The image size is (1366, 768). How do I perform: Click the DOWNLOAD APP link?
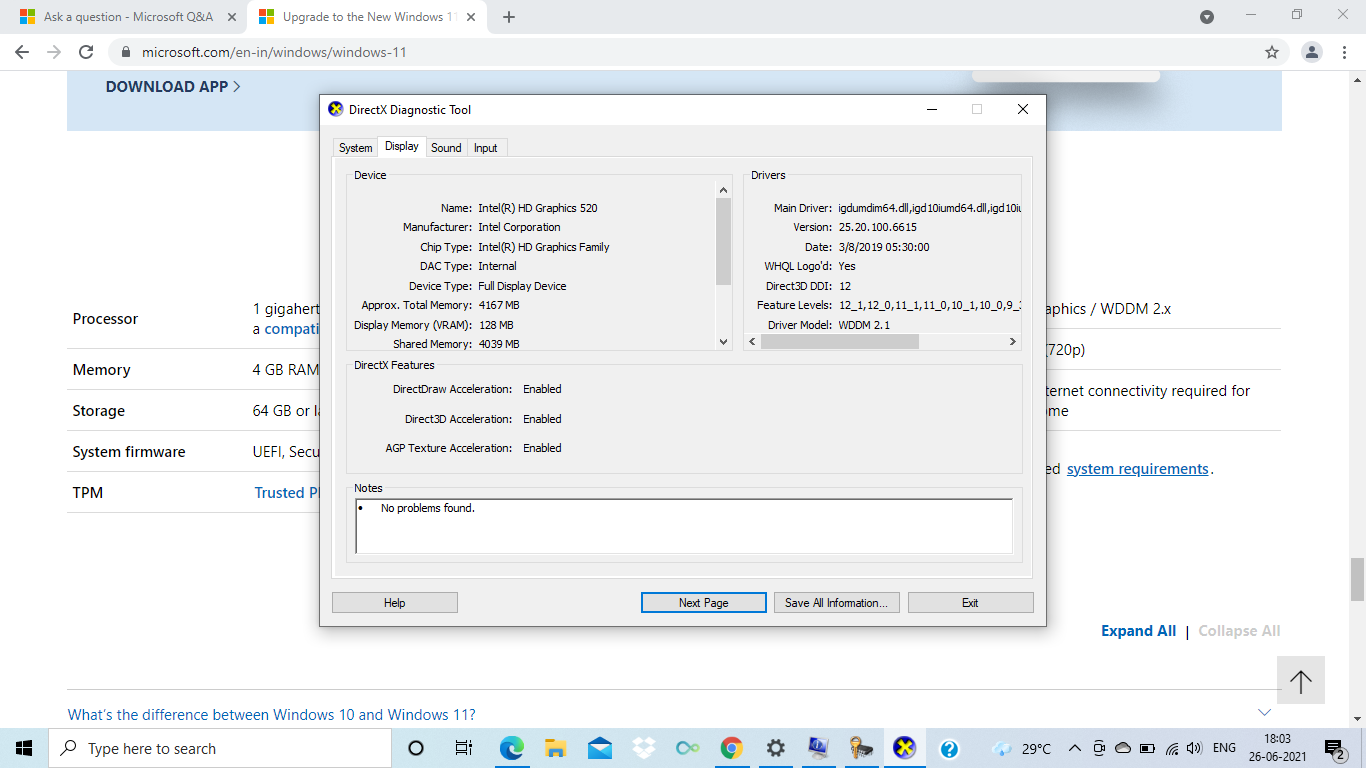[x=173, y=87]
